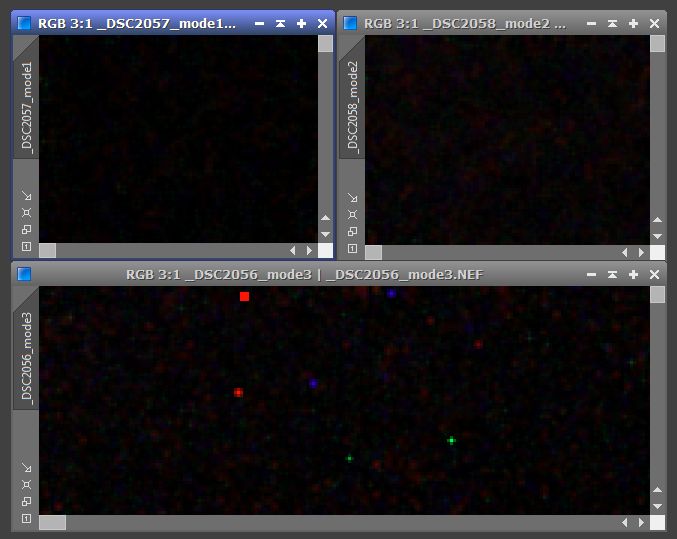677x539 pixels.
Task: Click the title text of the _DSC2057_mode1 window
Action: 137,23
